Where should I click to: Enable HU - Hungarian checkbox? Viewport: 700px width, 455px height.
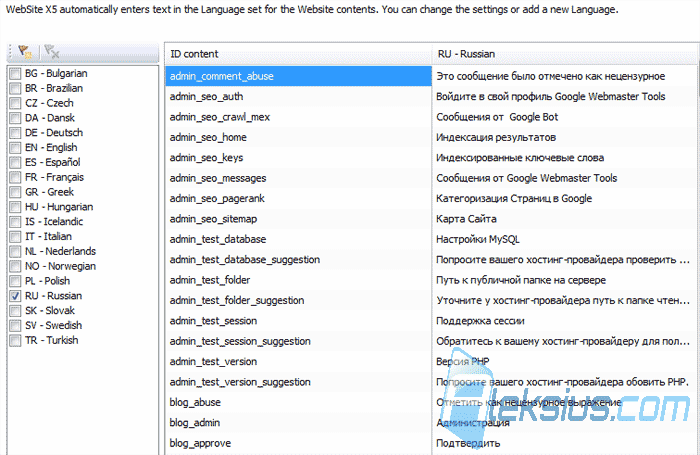click(15, 207)
